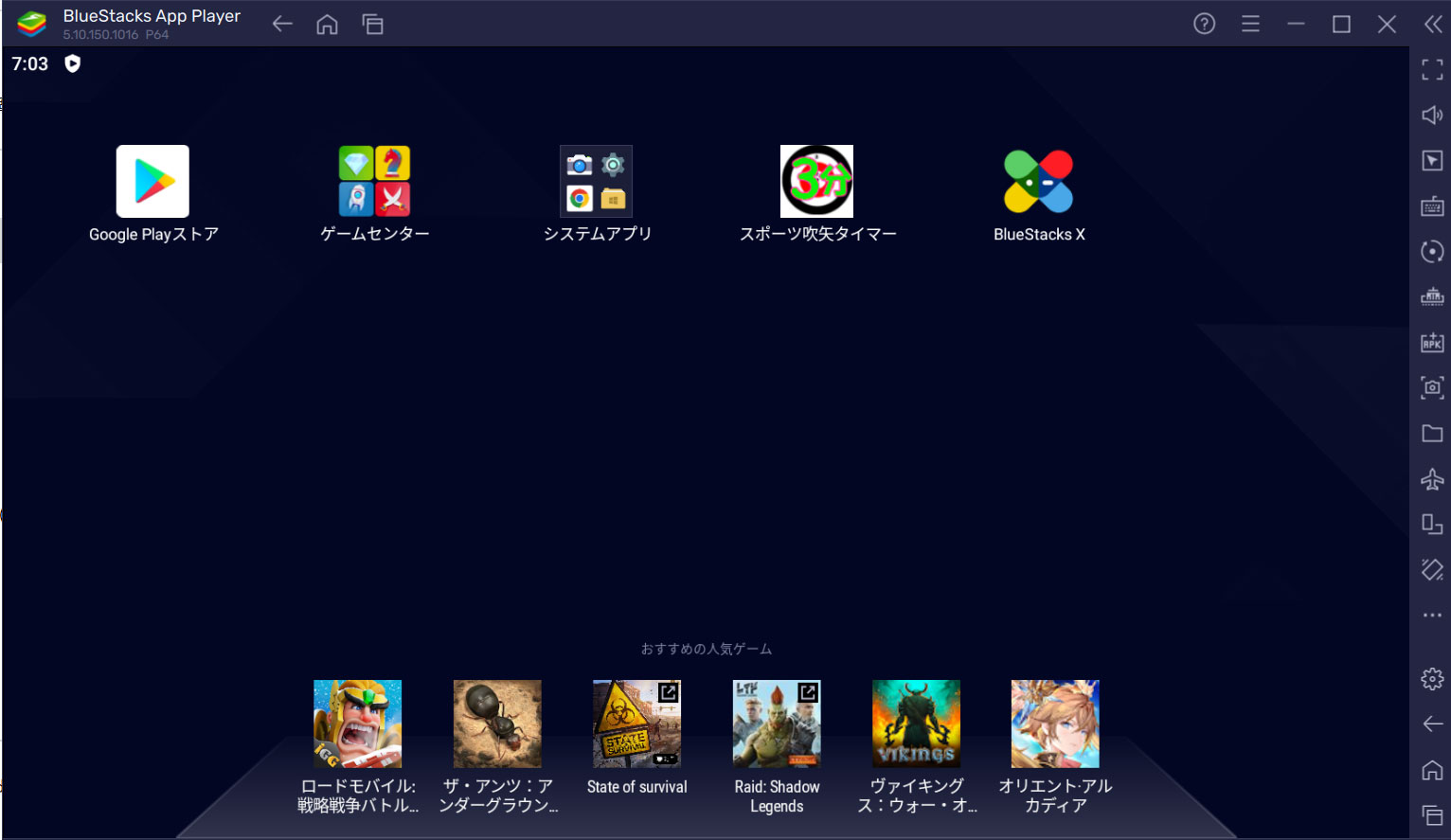Viewport: 1451px width, 840px height.
Task: Click rotate screen icon in sidebar
Action: [1432, 569]
